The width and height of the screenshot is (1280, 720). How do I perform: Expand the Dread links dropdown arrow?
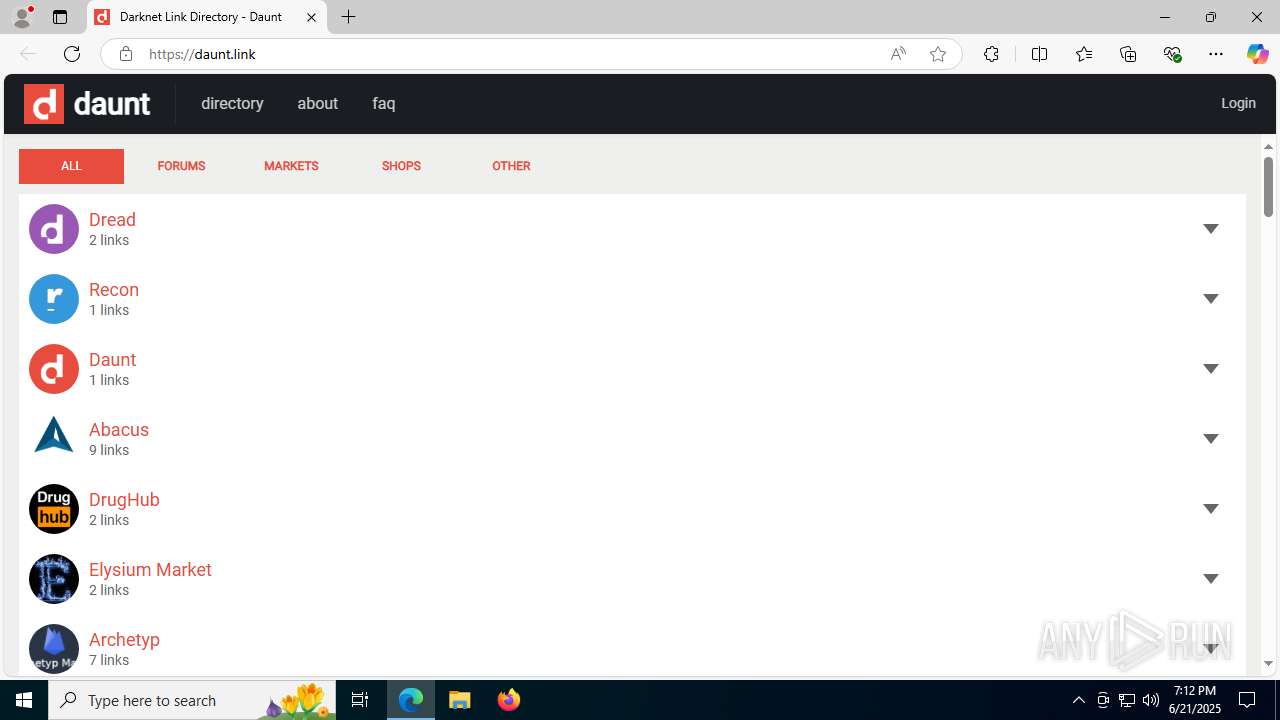pyautogui.click(x=1211, y=229)
